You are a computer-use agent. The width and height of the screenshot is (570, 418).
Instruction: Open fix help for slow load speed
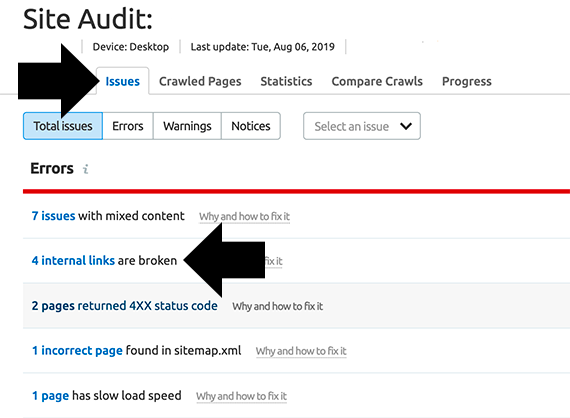tap(241, 396)
